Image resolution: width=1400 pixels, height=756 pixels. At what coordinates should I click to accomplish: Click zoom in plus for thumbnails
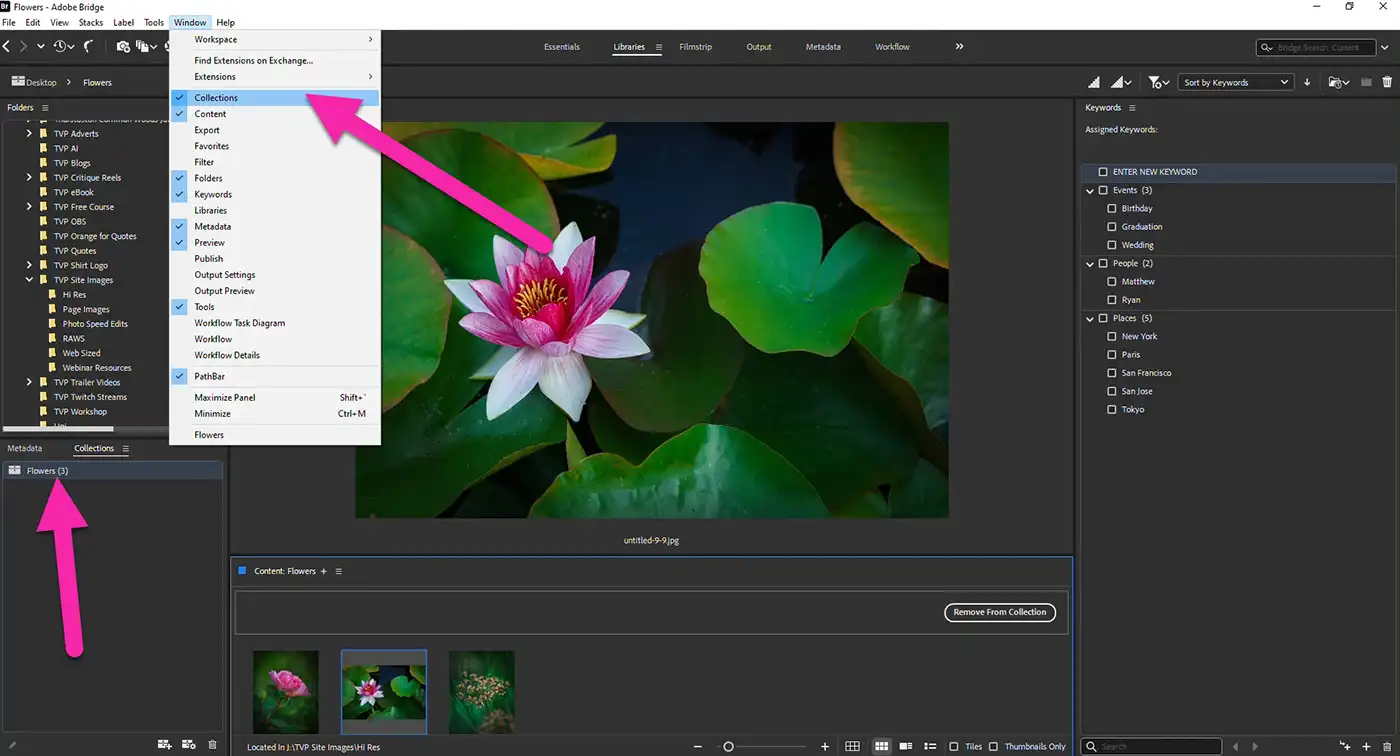tap(825, 747)
